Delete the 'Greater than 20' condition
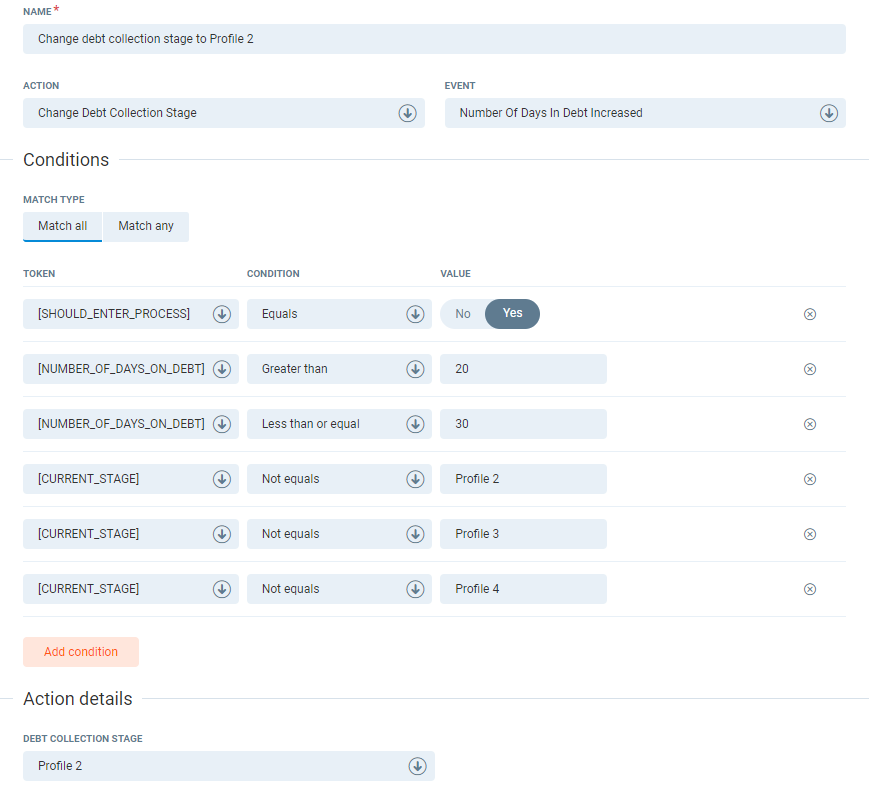869x810 pixels. coord(810,369)
